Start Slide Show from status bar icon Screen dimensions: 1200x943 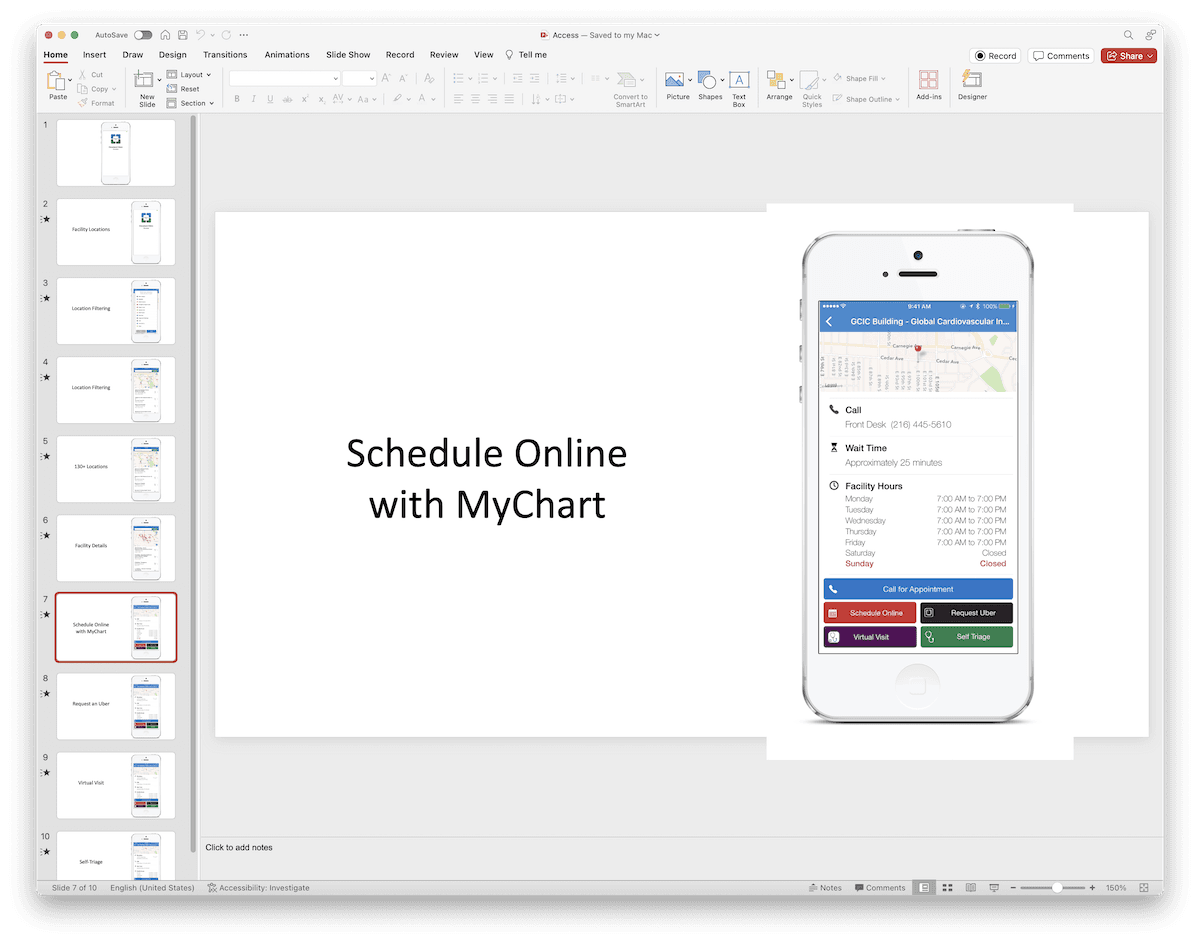[993, 888]
